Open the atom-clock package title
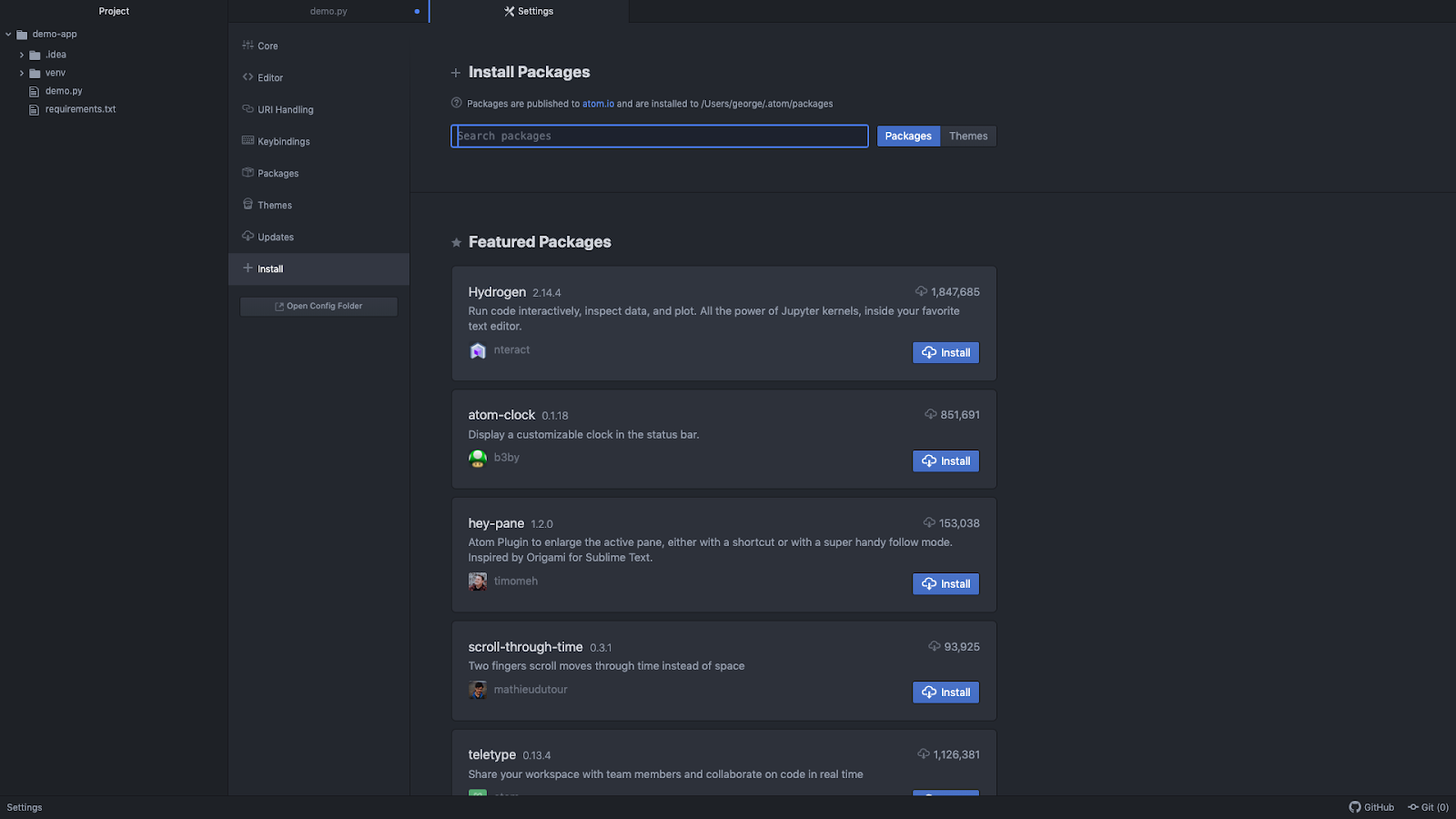The height and width of the screenshot is (819, 1456). tap(501, 414)
